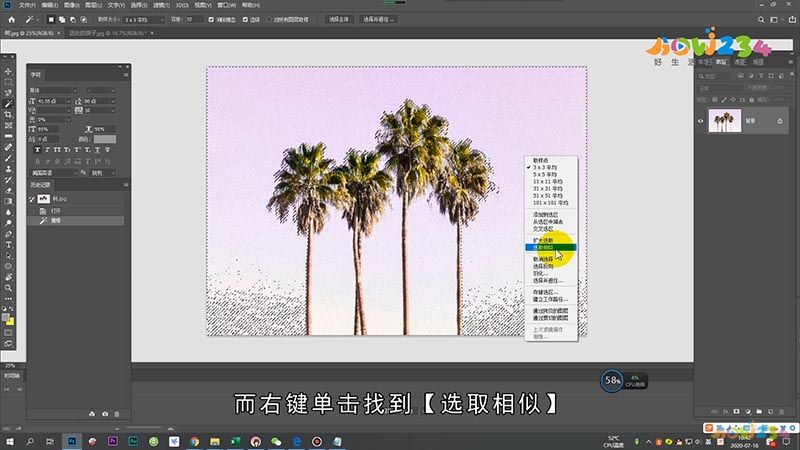Select the Gradient tool
The width and height of the screenshot is (800, 450).
click(x=8, y=201)
